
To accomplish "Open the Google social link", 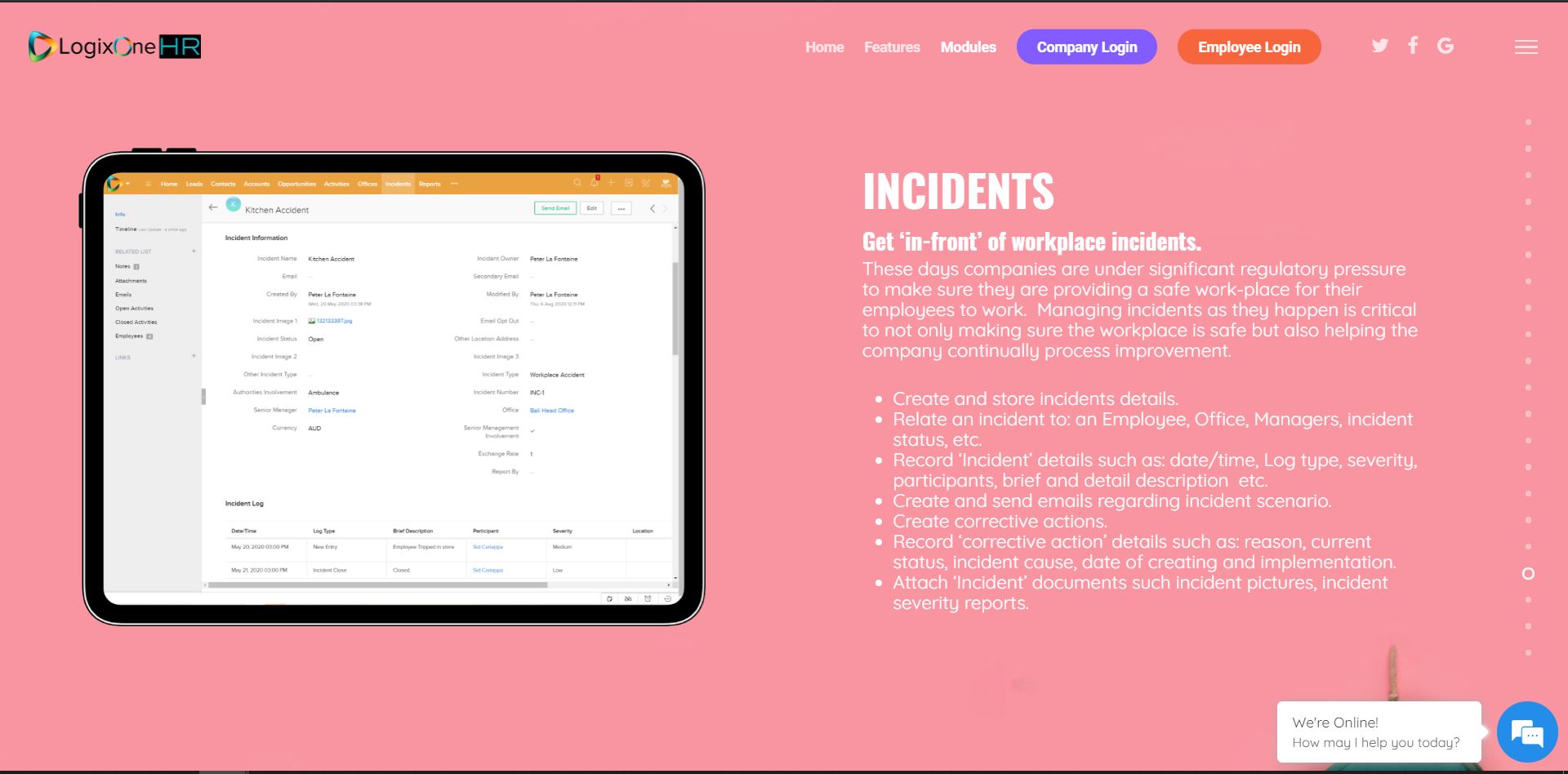I will pos(1445,46).
